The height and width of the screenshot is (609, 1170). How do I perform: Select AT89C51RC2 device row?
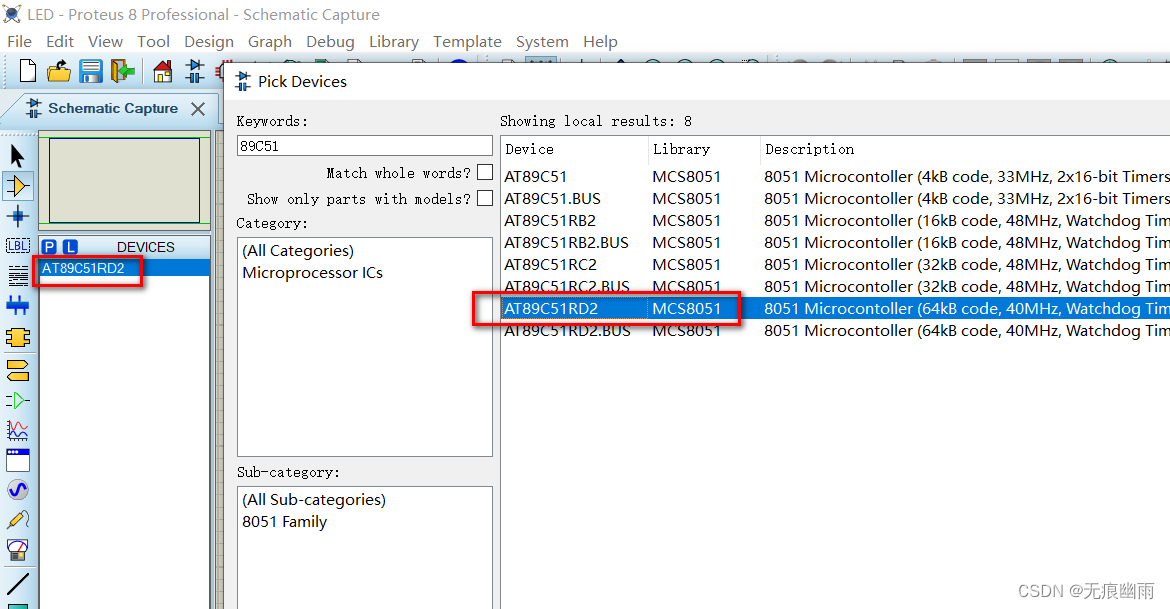836,264
